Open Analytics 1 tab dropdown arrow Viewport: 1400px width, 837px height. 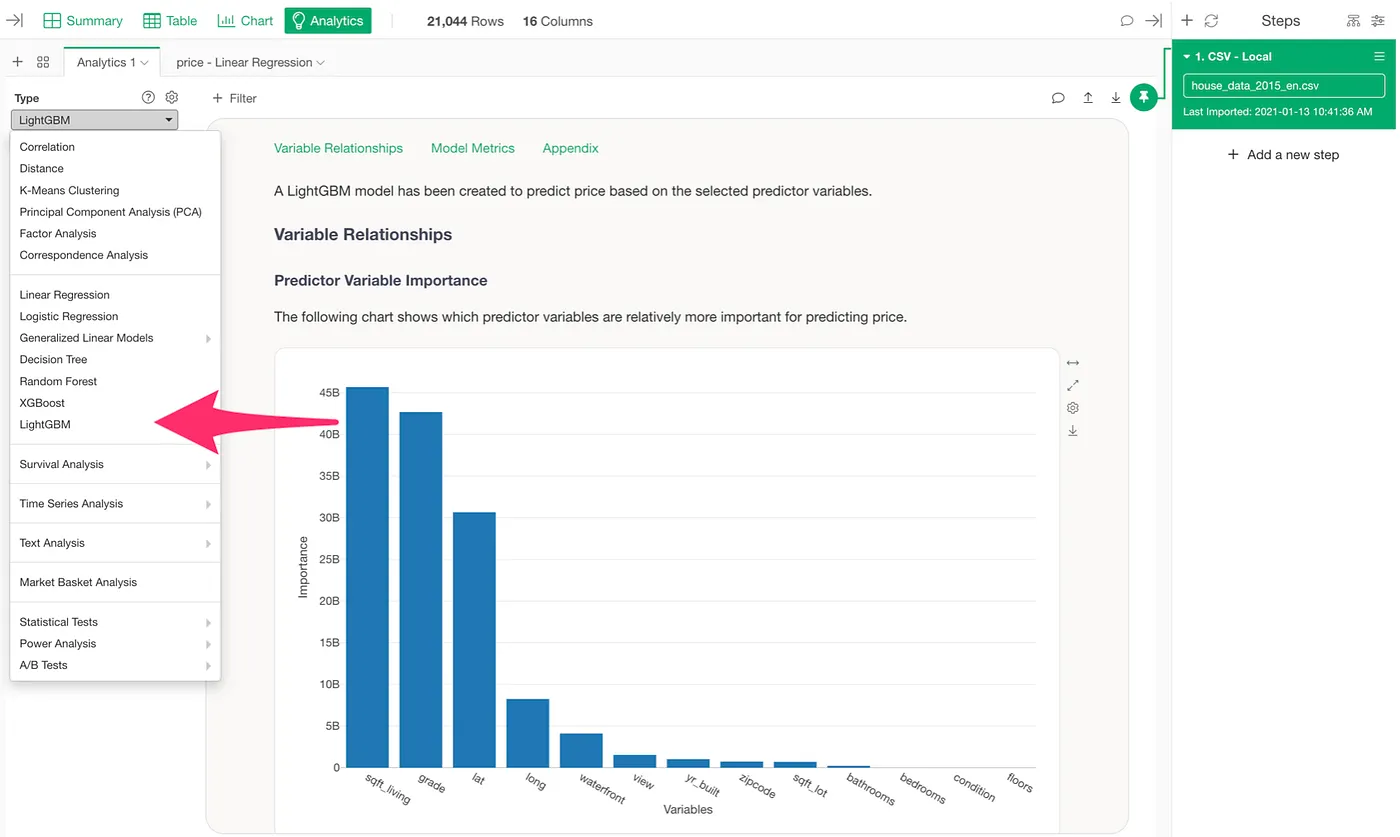tap(145, 63)
